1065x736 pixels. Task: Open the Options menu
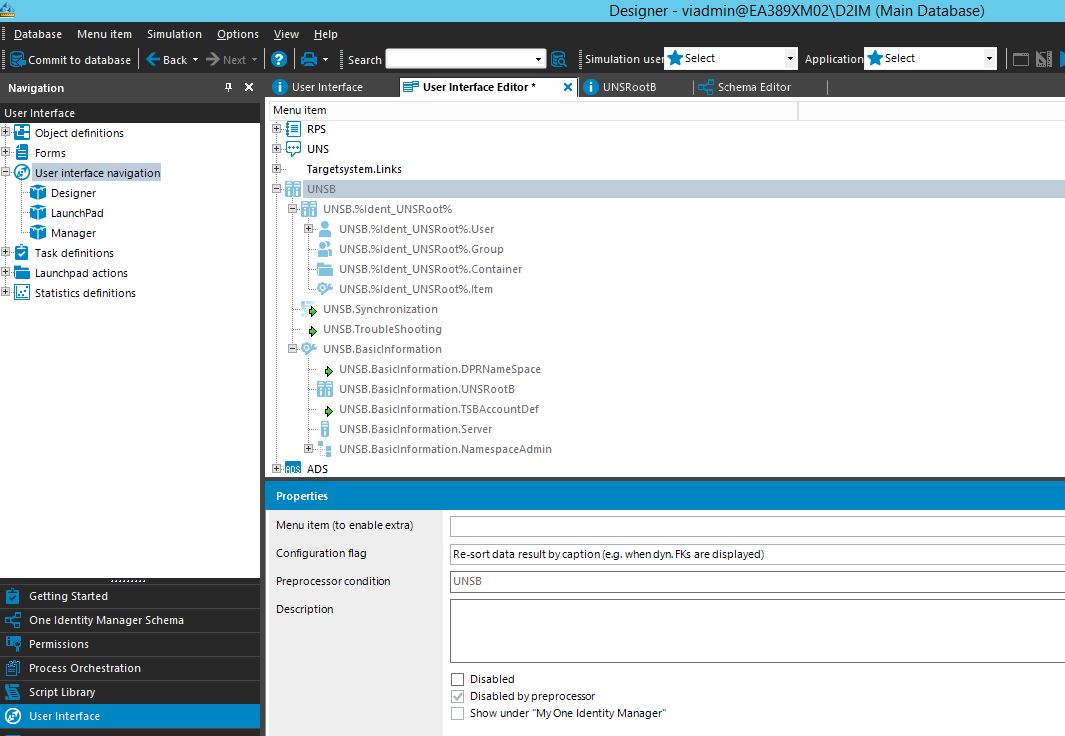(238, 34)
